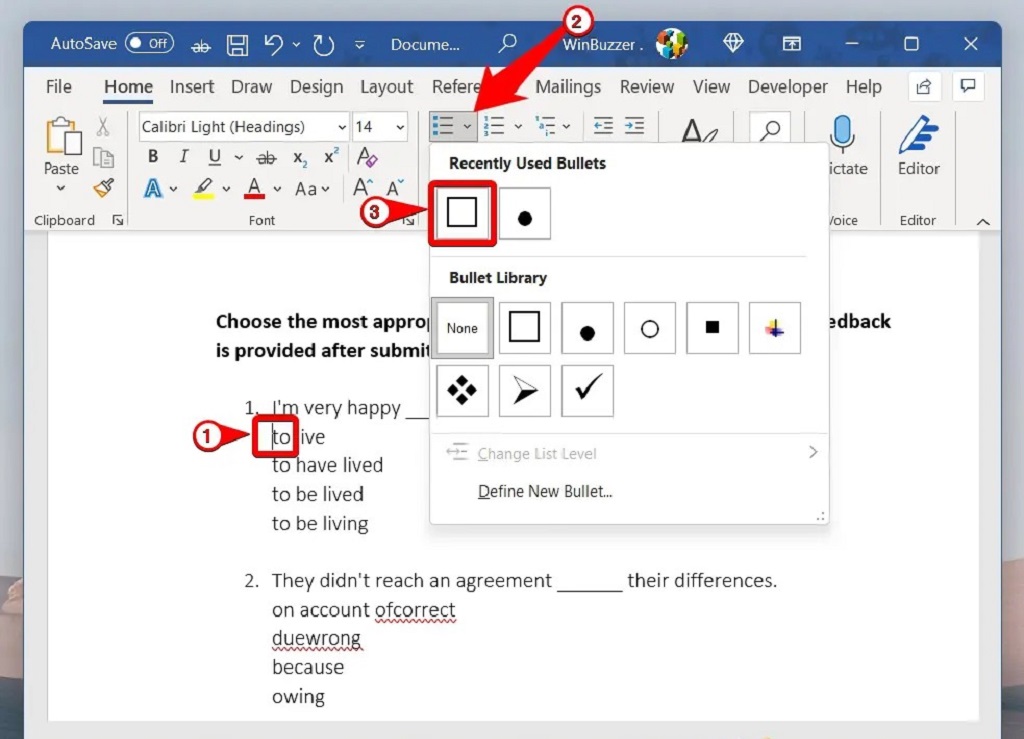1024x739 pixels.
Task: Select the hollow square recently used bullet
Action: tap(462, 213)
